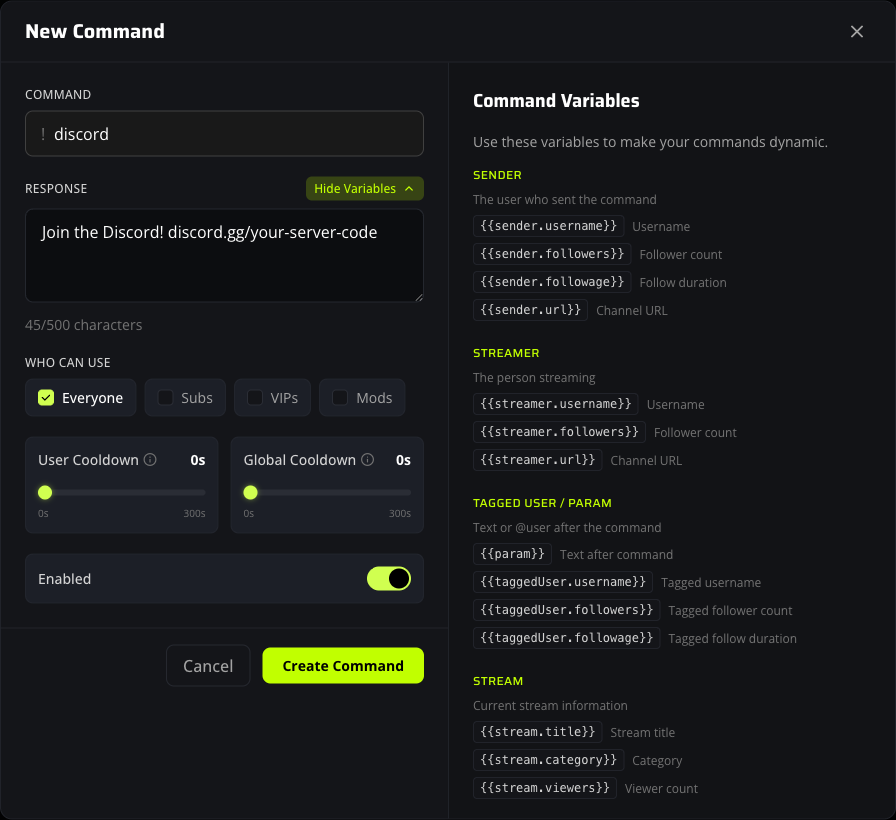Click the '45/500 characters' counter text
Viewport: 896px width, 820px height.
click(x=83, y=325)
